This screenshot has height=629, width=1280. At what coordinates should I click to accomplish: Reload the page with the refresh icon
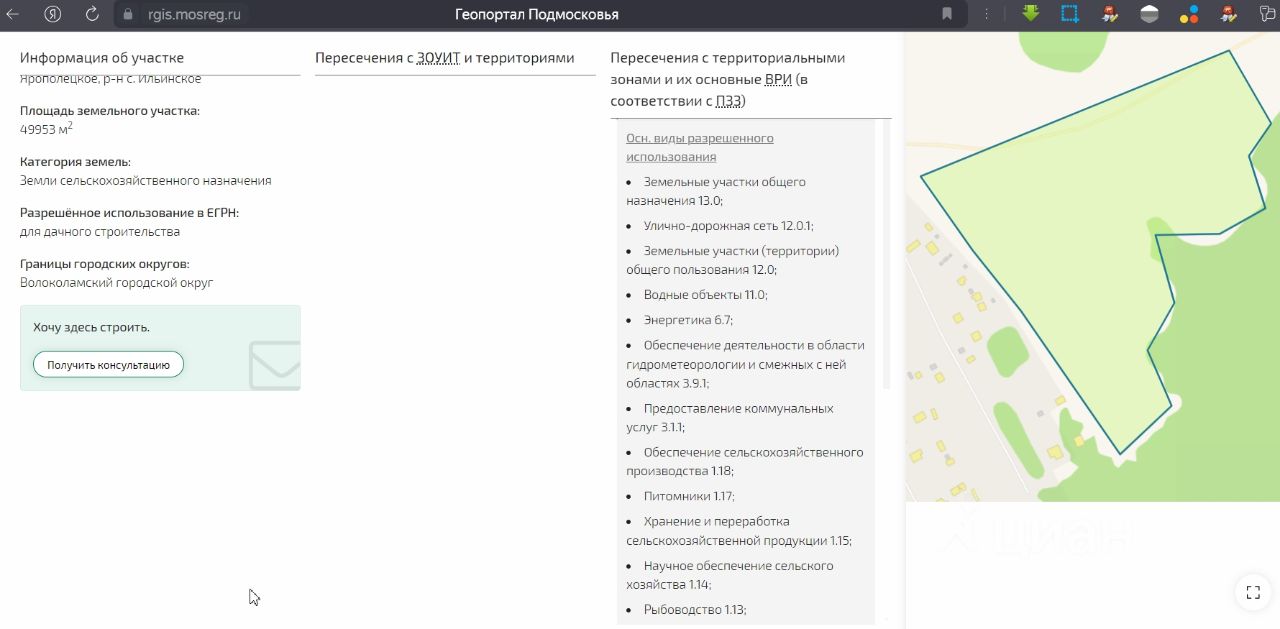point(92,14)
